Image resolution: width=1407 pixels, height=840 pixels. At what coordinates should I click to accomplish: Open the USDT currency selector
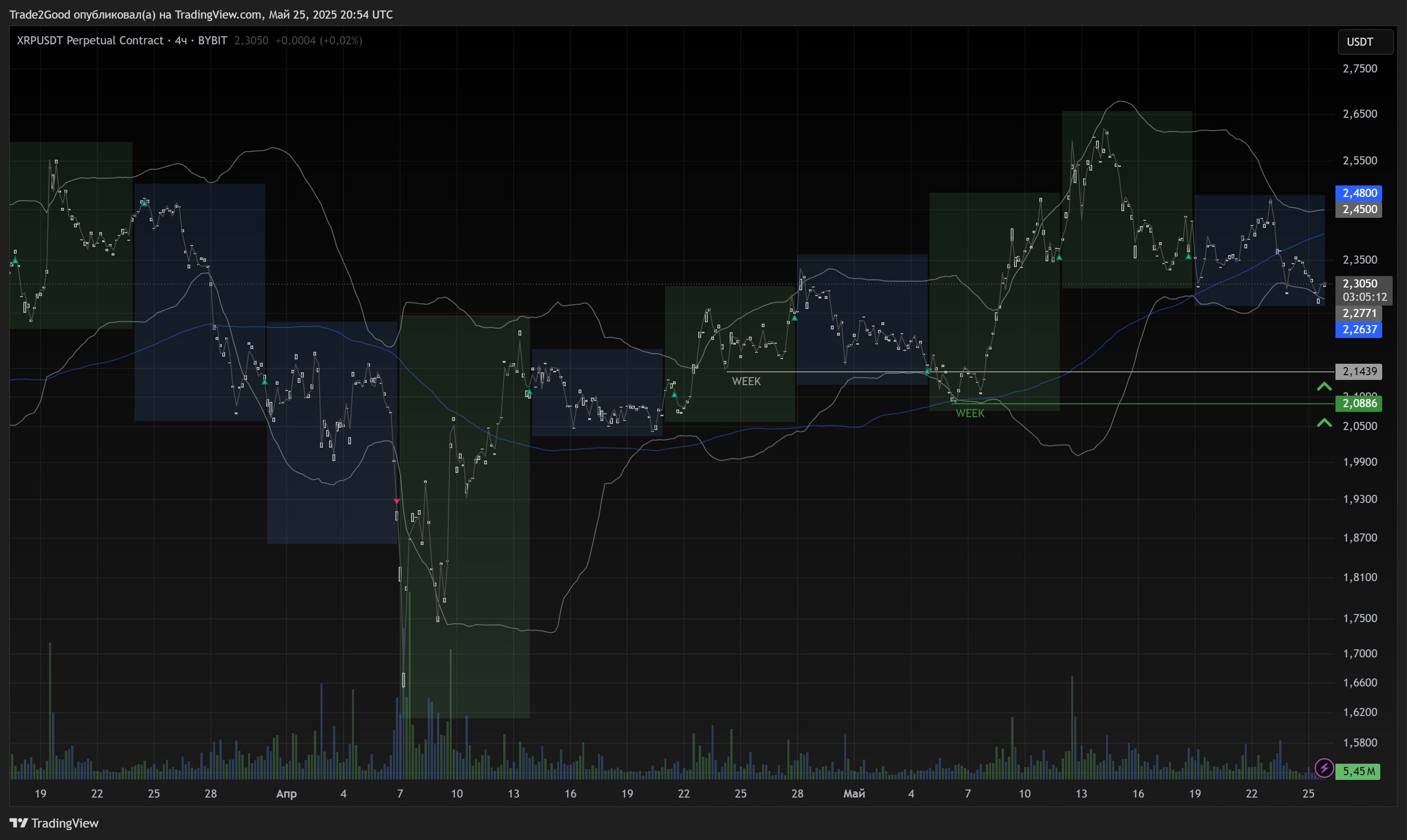1365,42
